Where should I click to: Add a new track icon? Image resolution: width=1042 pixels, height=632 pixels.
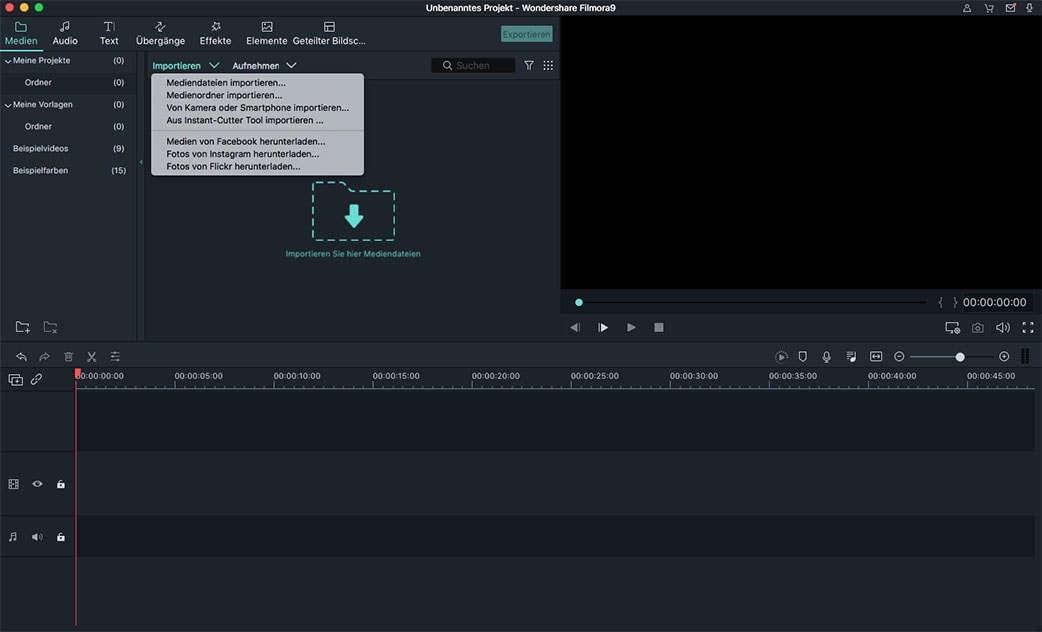click(x=15, y=379)
